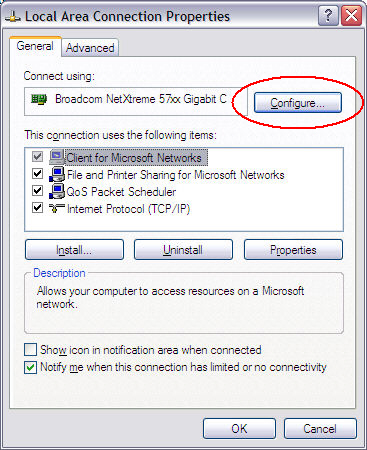Click the network connection icon in title bar
The height and width of the screenshot is (450, 367).
click(x=13, y=16)
